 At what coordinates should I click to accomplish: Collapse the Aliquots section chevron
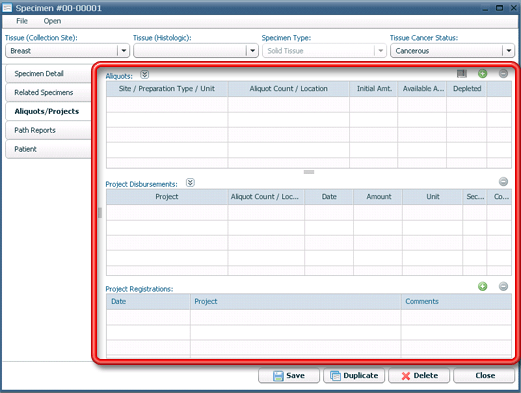click(144, 74)
